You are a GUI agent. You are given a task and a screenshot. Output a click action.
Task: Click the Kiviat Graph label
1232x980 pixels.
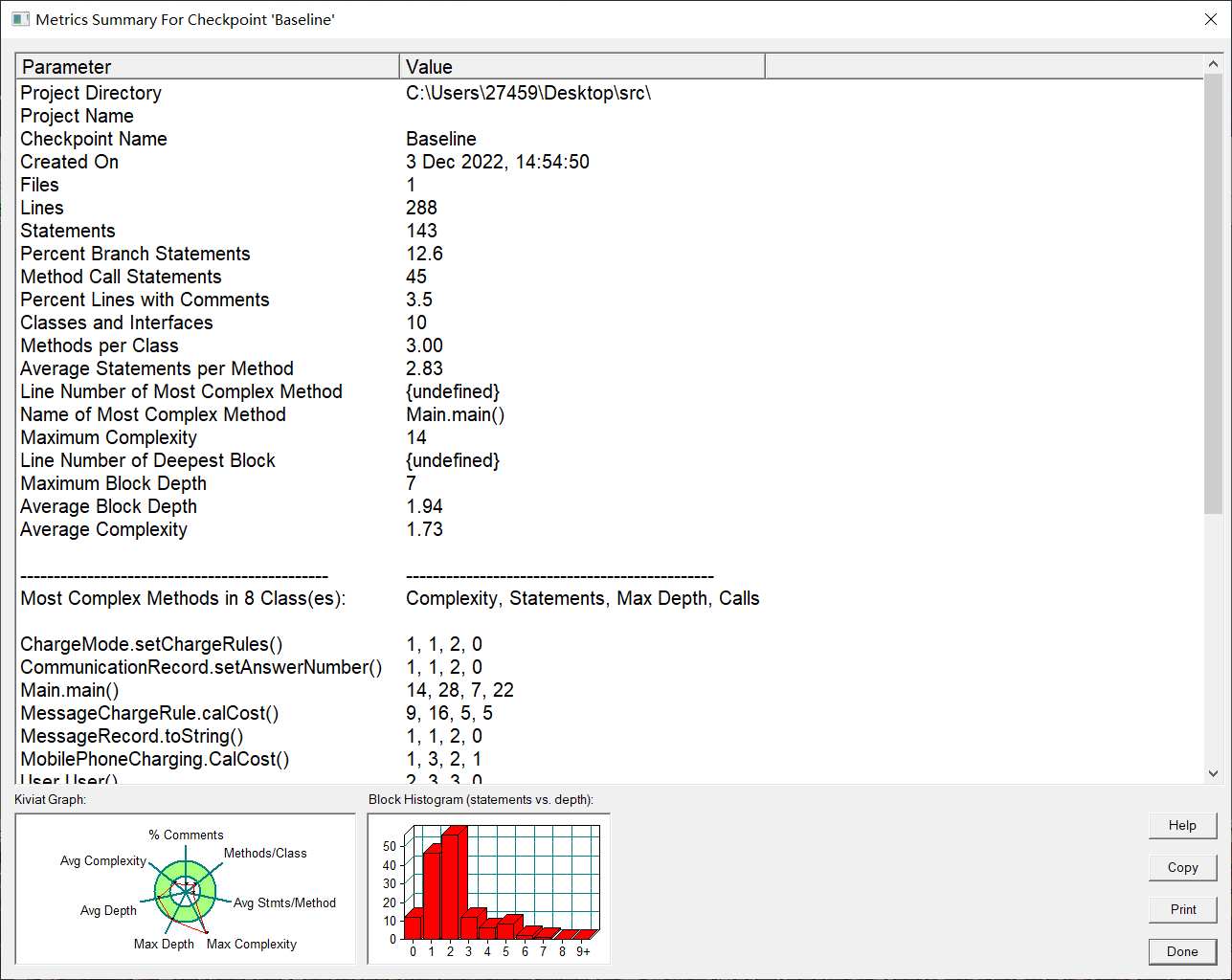[50, 799]
